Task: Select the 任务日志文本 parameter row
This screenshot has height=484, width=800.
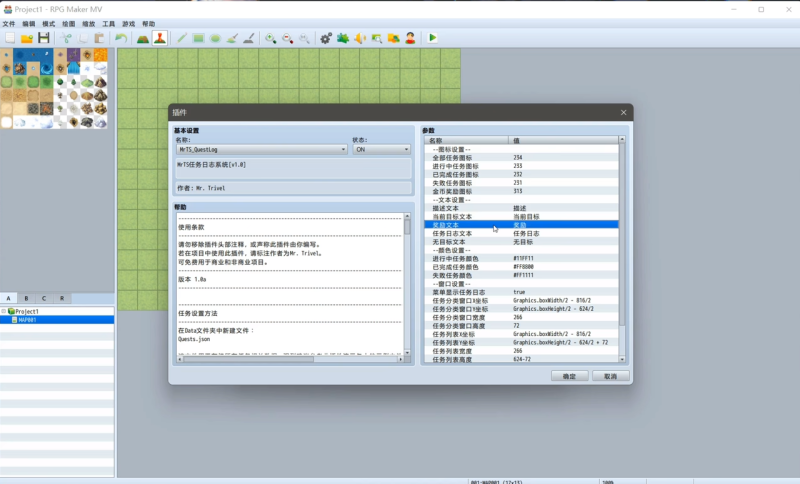Action: (521, 233)
